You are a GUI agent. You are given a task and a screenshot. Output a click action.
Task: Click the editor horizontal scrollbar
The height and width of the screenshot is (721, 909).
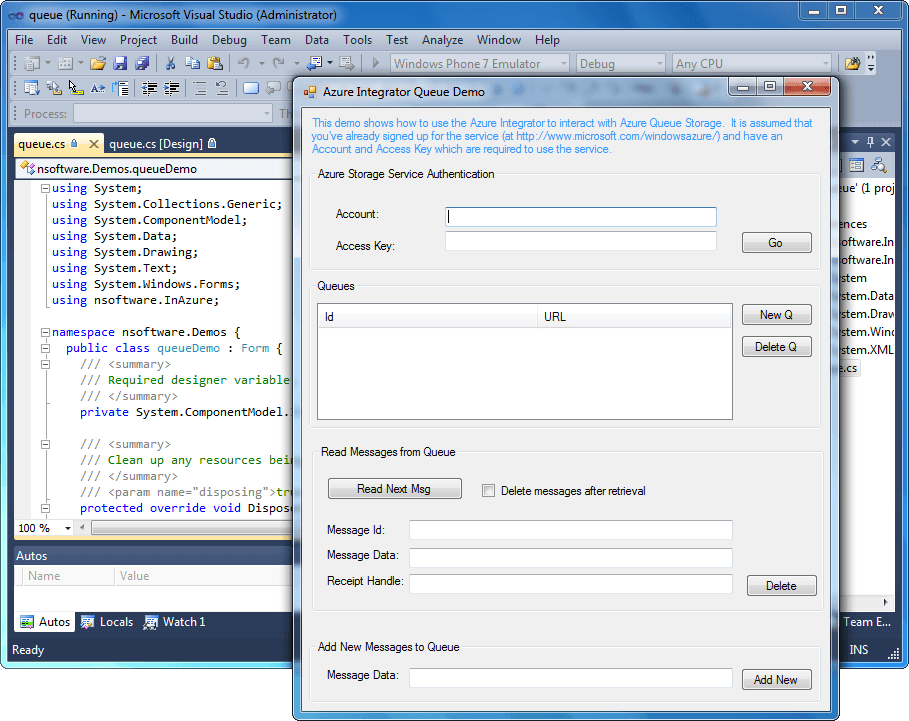191,527
